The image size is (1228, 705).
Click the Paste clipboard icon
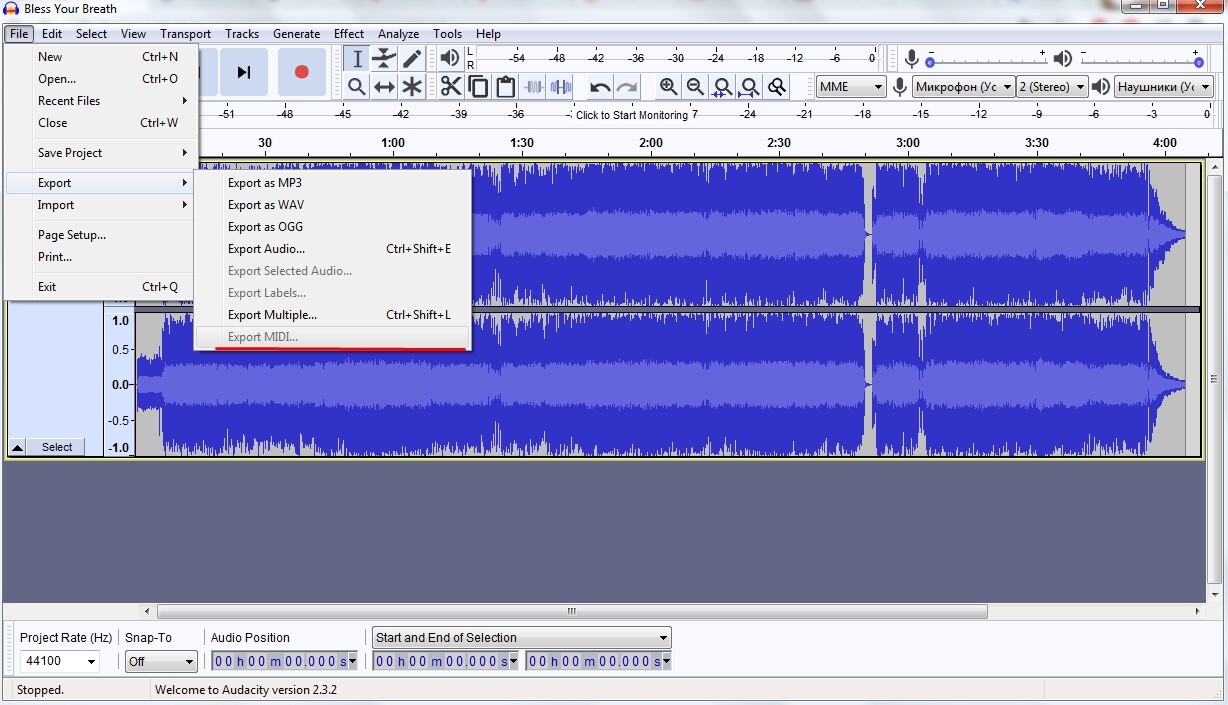[x=506, y=87]
